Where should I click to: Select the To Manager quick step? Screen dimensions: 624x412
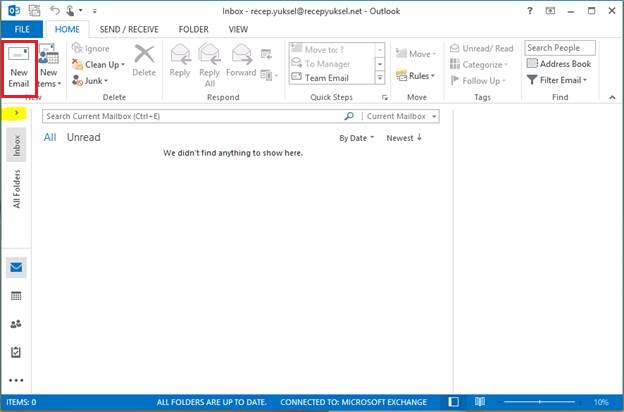(332, 64)
